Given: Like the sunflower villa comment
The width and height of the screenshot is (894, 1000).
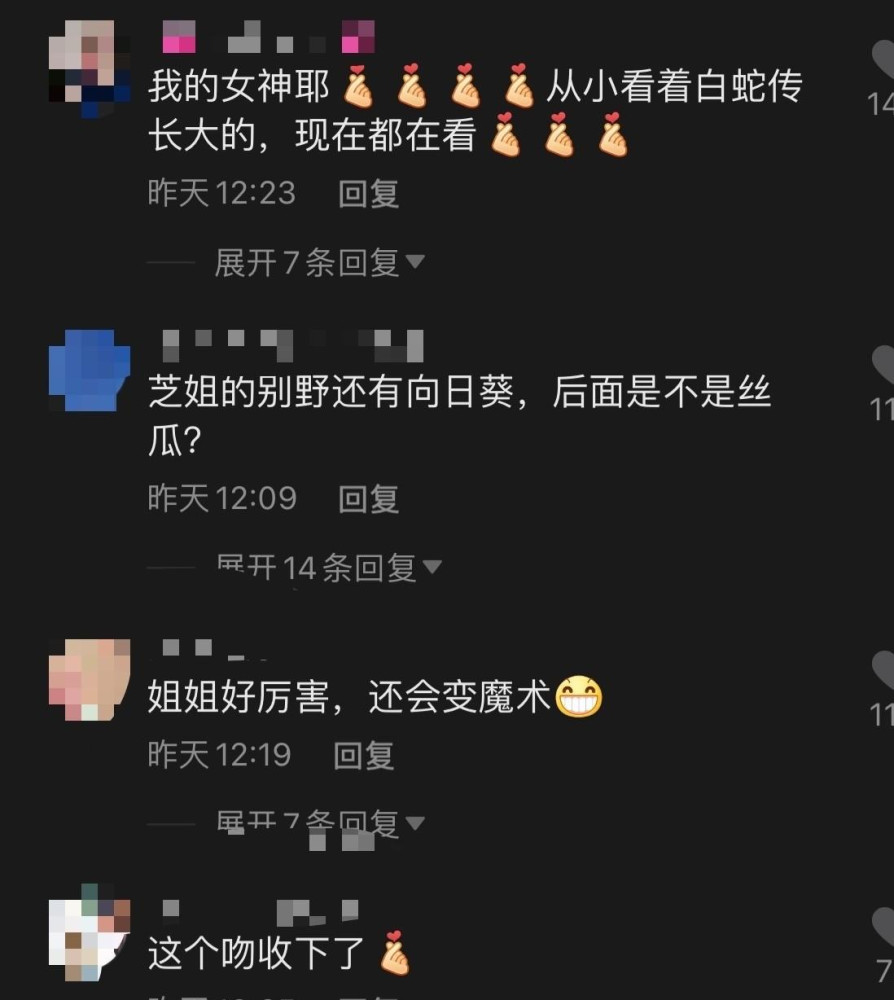Looking at the screenshot, I should coord(883,364).
